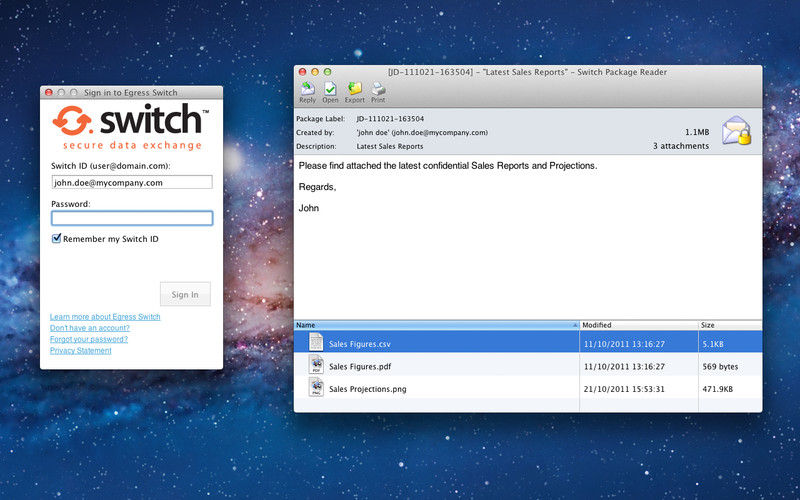Click the Sales Figures.pdf file icon

pos(316,365)
